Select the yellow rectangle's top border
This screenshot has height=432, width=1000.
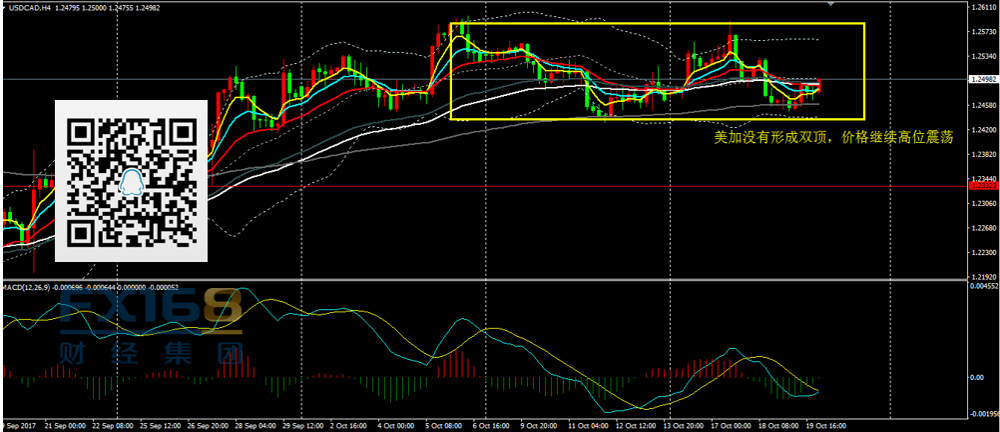pyautogui.click(x=657, y=23)
